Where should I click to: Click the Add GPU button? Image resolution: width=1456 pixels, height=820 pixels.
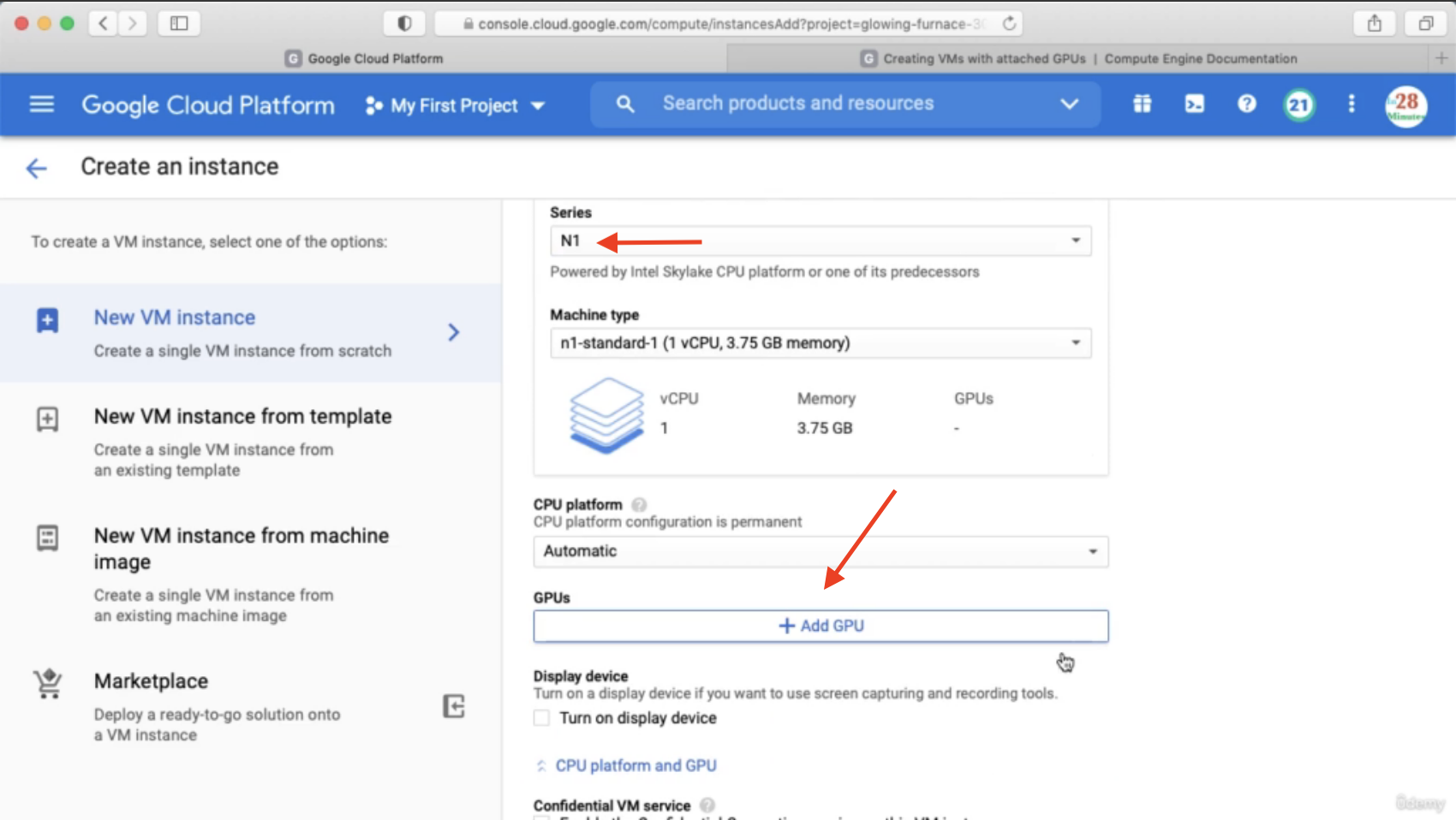coord(820,626)
